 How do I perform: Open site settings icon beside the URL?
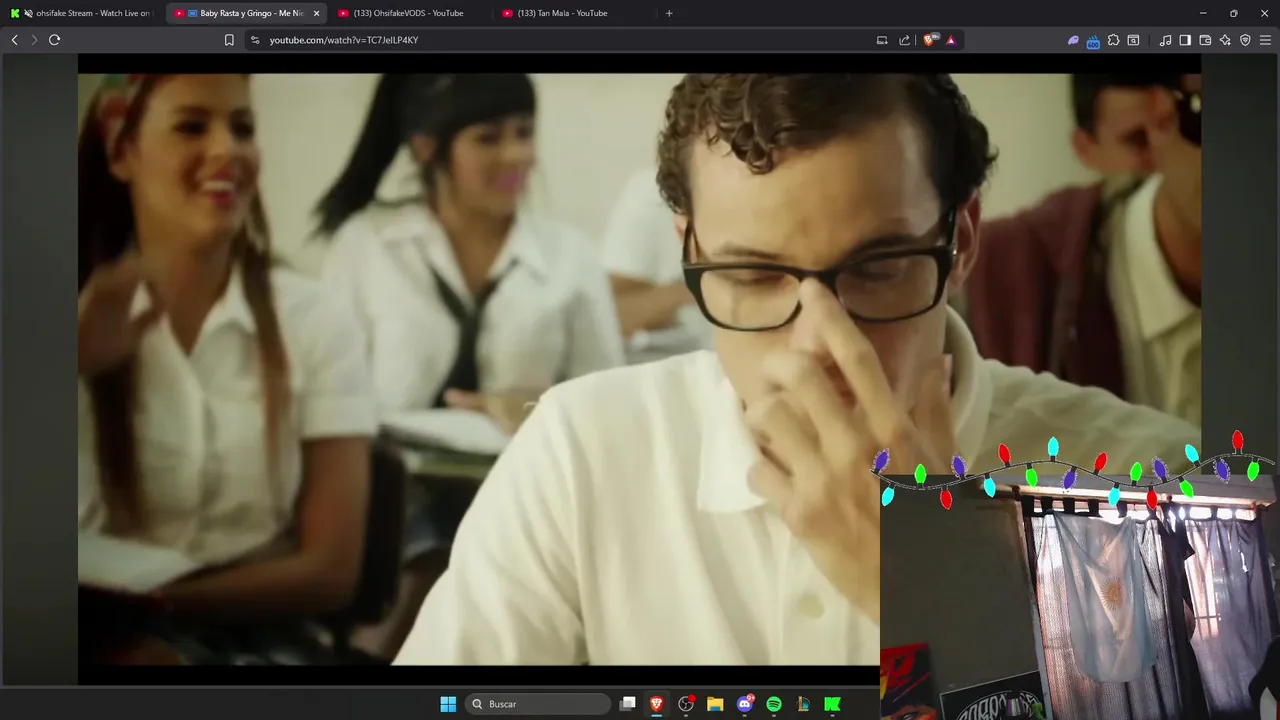click(x=255, y=40)
